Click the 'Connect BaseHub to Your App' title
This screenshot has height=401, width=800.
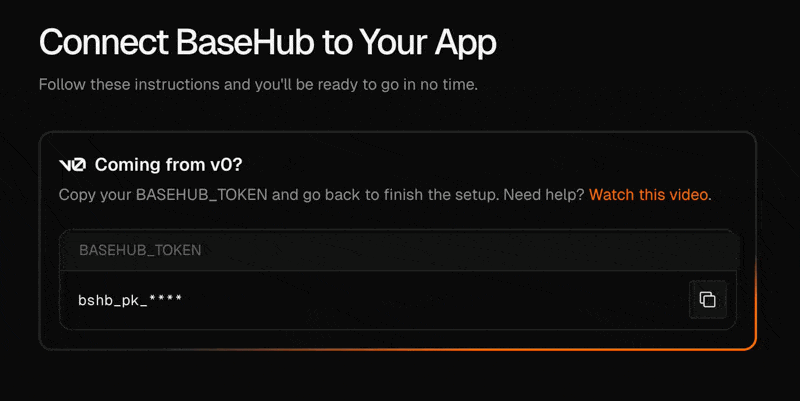click(267, 42)
